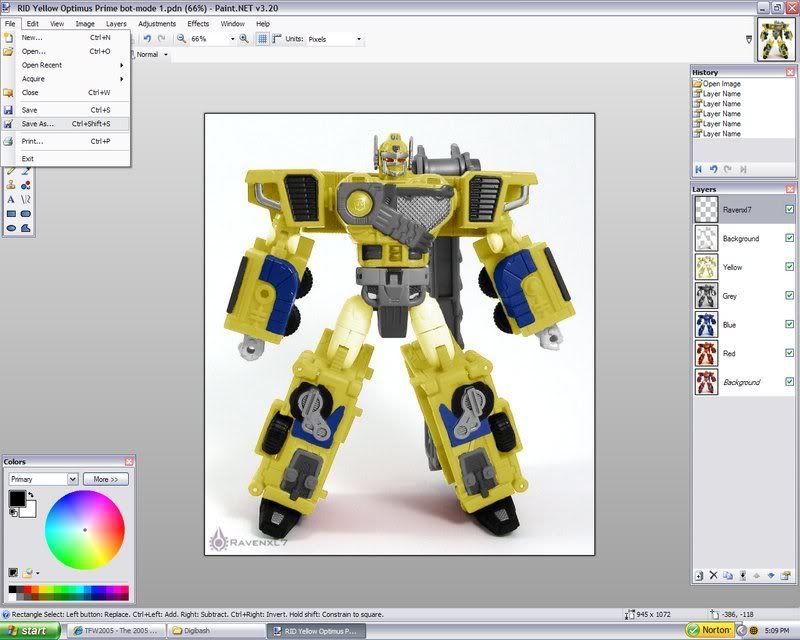Click the Windows start button
Screen dimensions: 800x640
point(30,631)
